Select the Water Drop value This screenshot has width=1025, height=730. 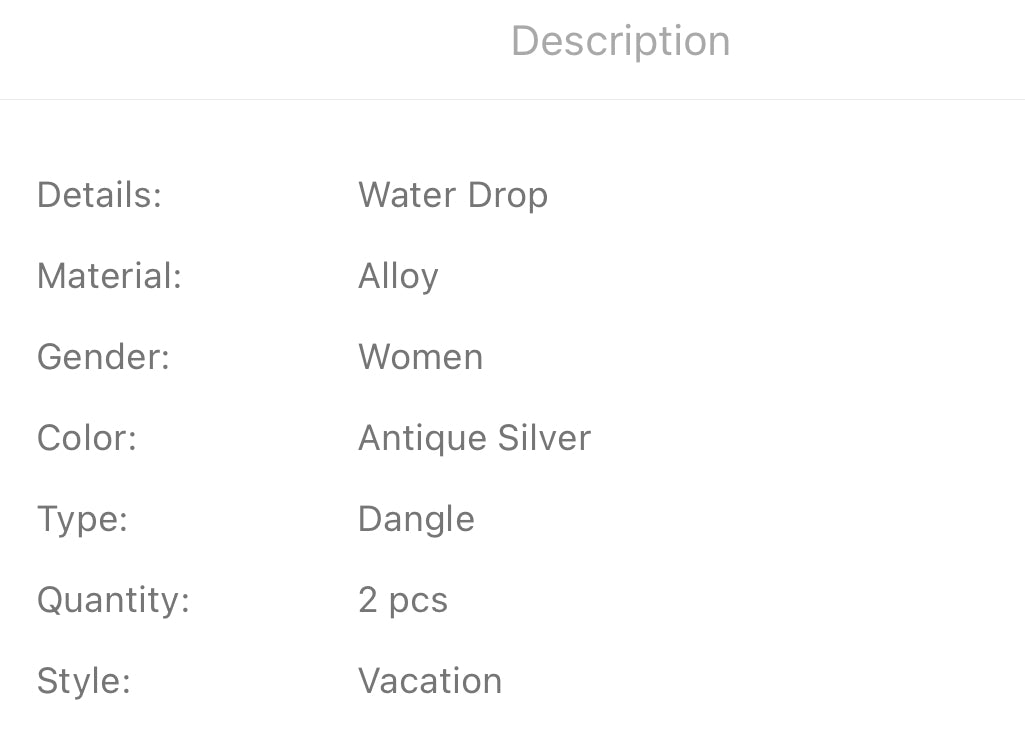tap(452, 195)
